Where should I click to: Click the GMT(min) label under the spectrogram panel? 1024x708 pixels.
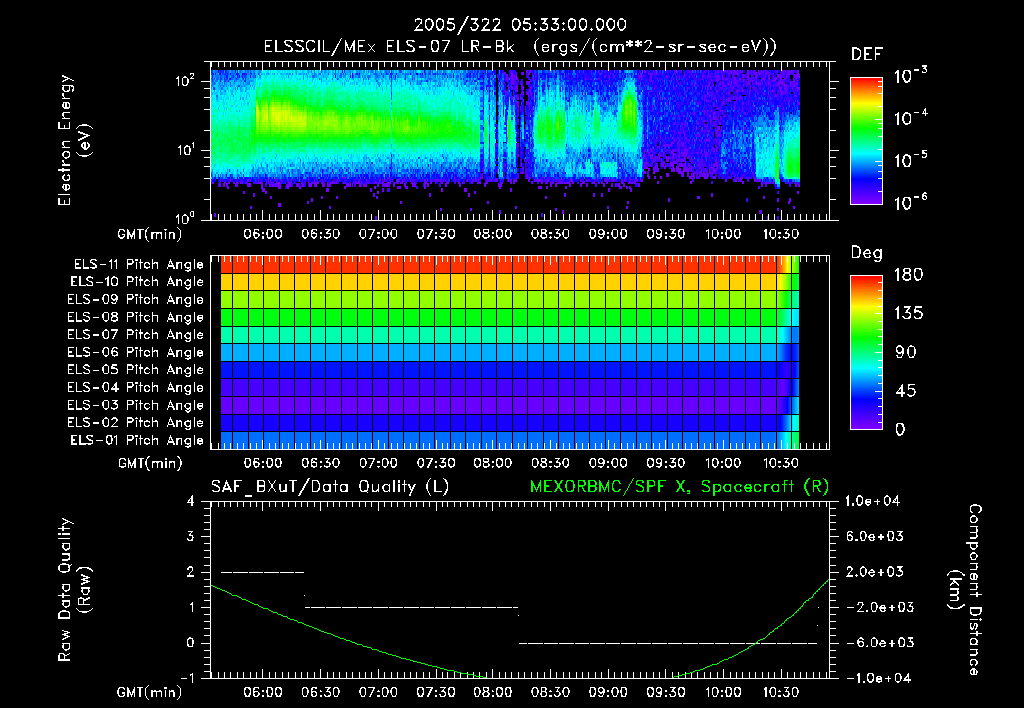[150, 234]
